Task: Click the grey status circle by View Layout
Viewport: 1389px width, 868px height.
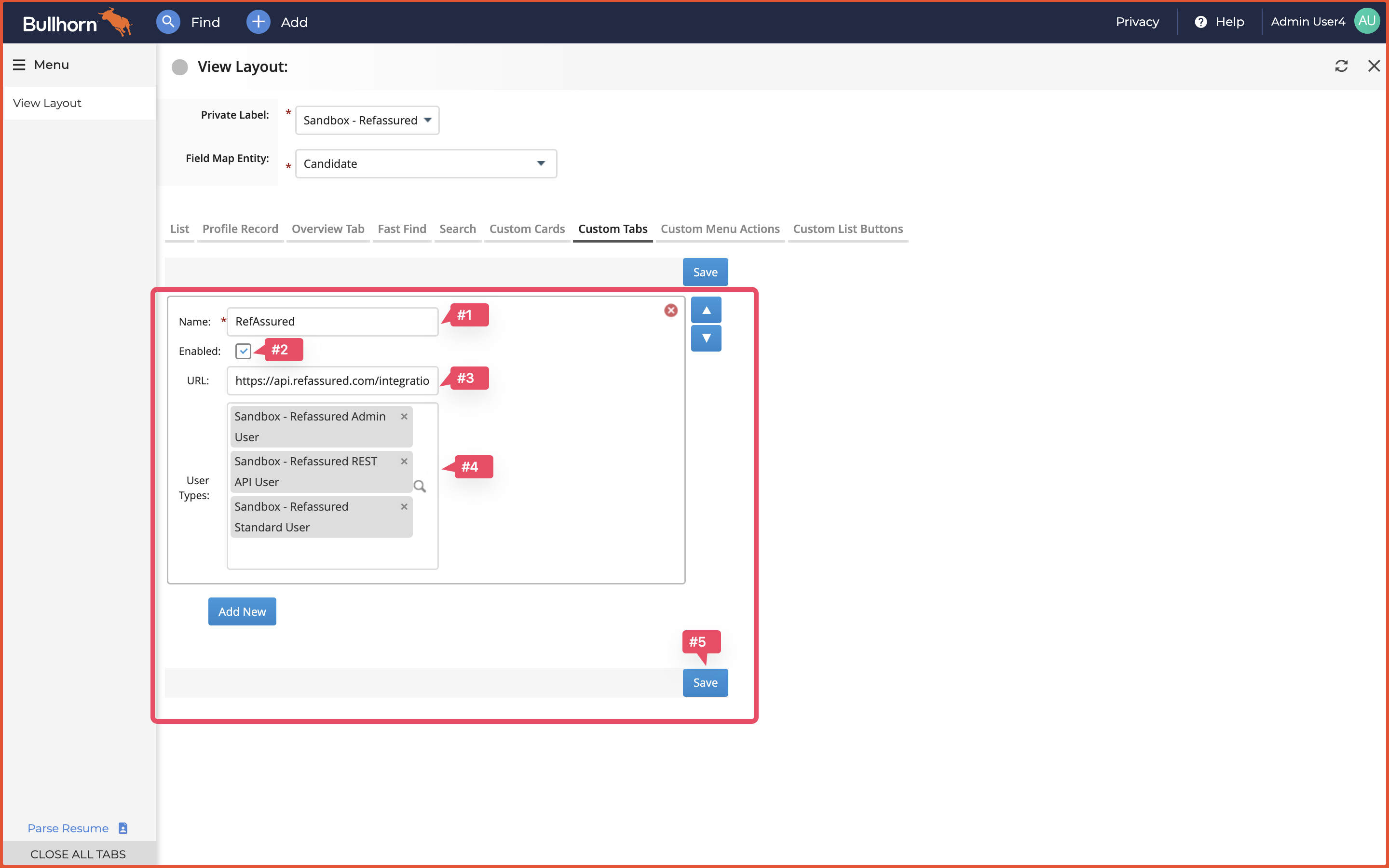Action: (179, 67)
